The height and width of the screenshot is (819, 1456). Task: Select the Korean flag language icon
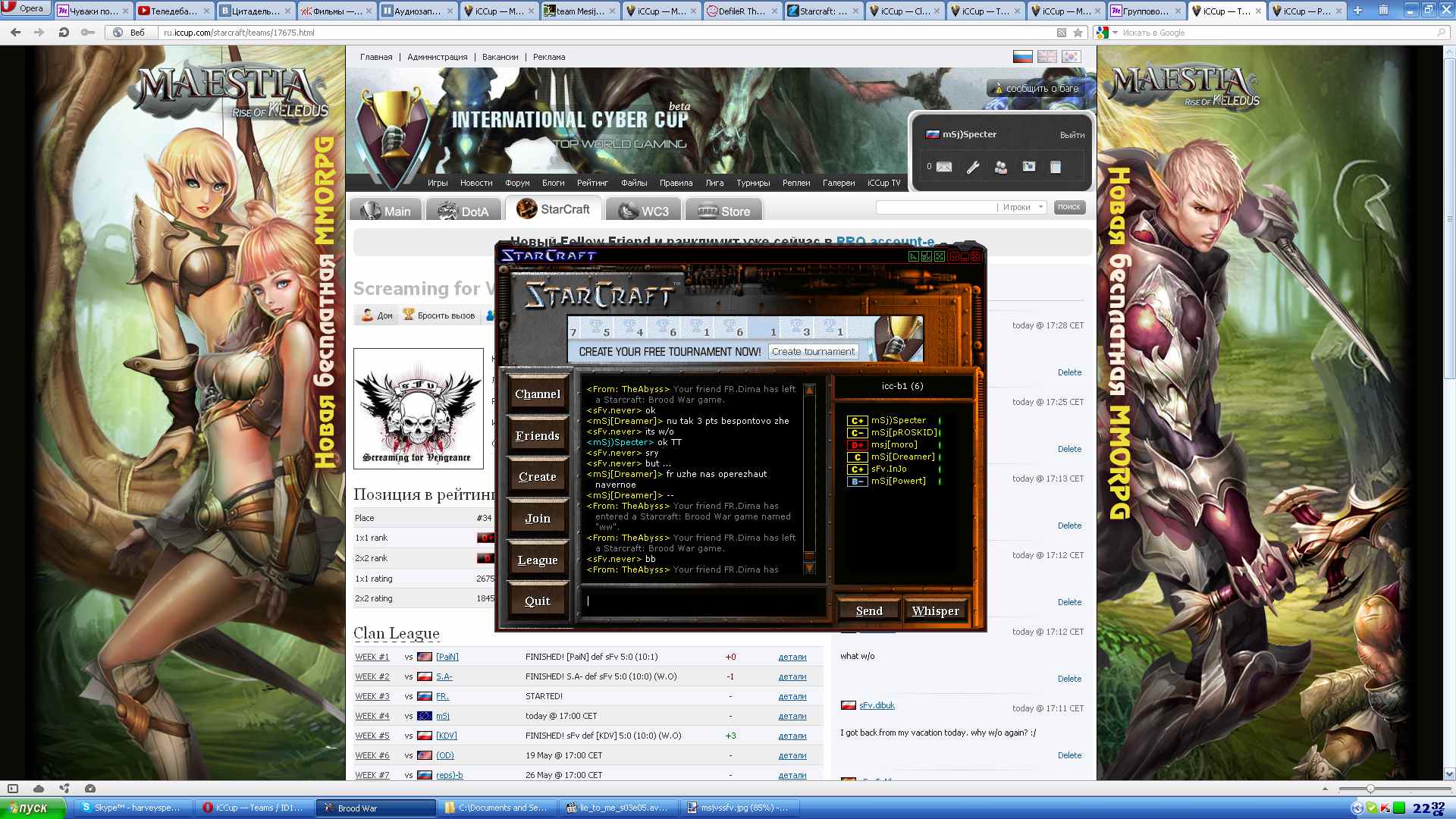point(1071,57)
